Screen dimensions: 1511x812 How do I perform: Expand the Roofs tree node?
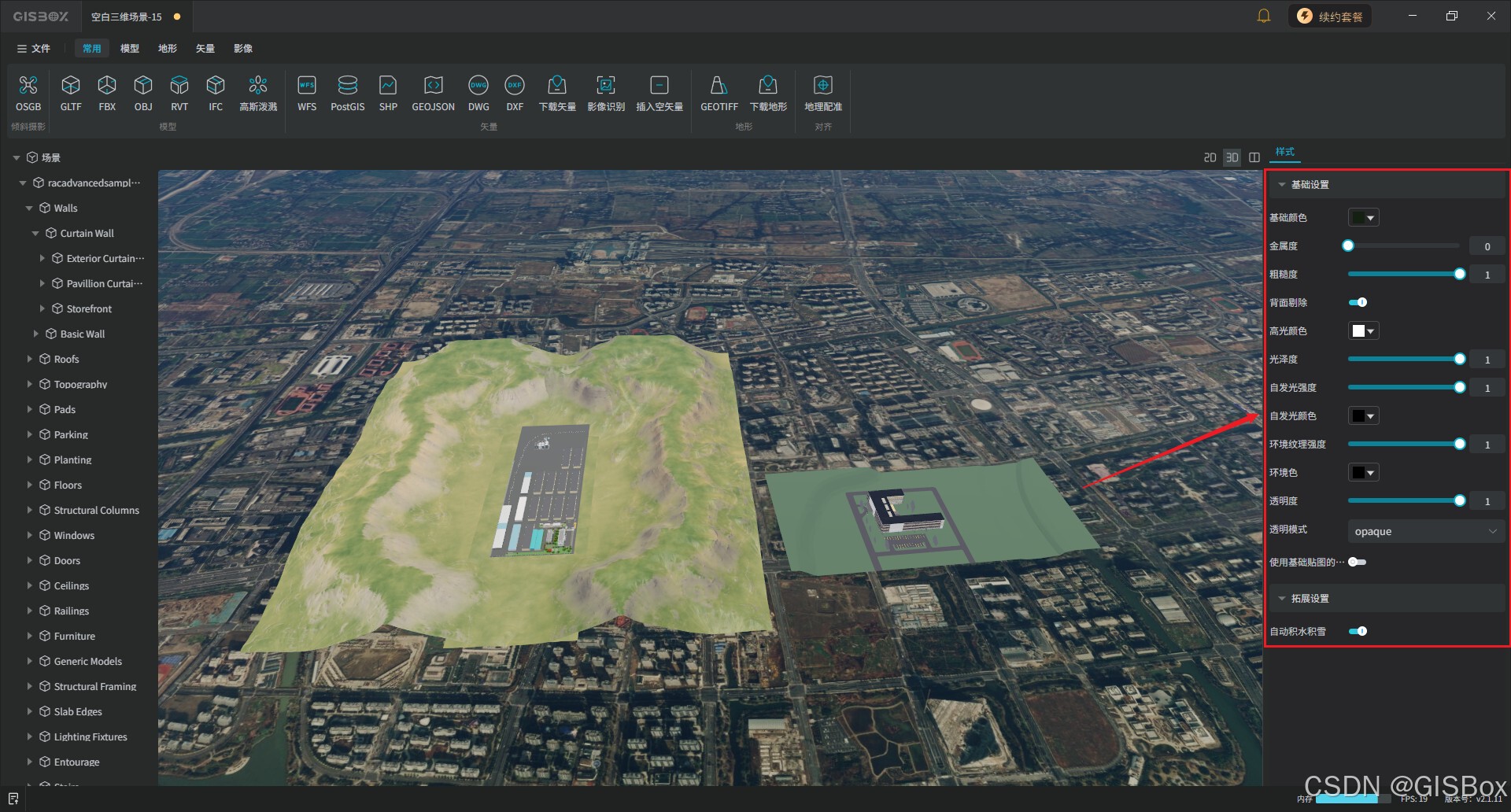(29, 359)
